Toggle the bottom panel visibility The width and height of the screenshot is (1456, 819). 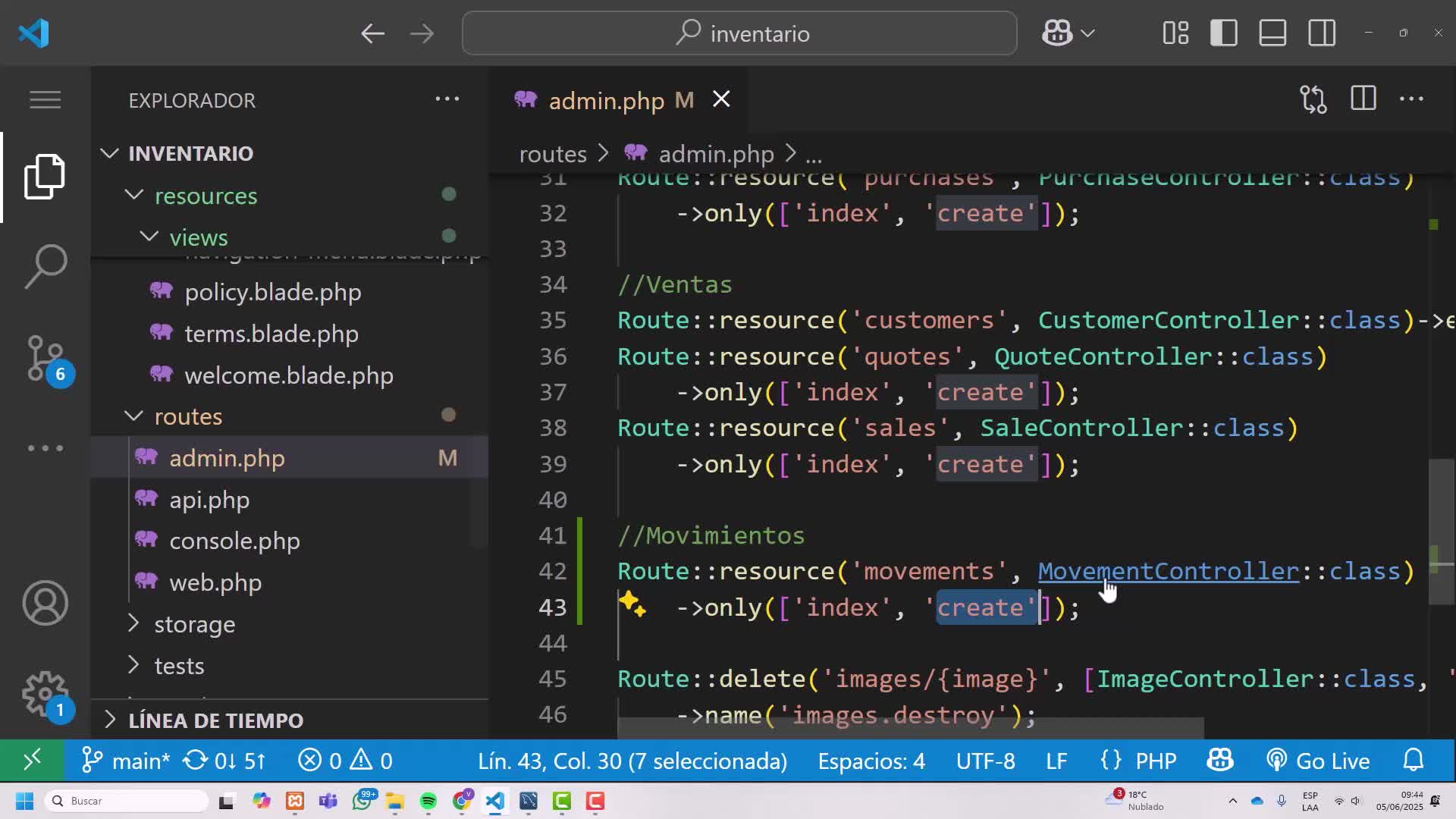[x=1272, y=33]
